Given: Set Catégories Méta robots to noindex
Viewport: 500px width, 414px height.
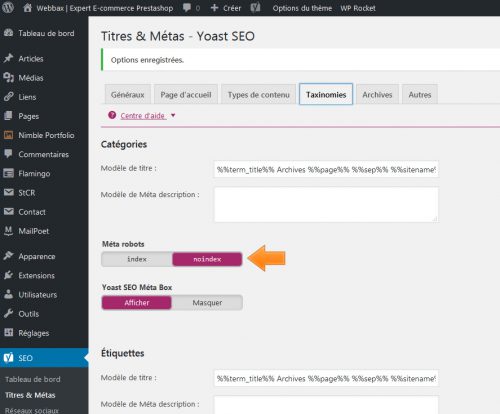Looking at the screenshot, I should pos(207,259).
